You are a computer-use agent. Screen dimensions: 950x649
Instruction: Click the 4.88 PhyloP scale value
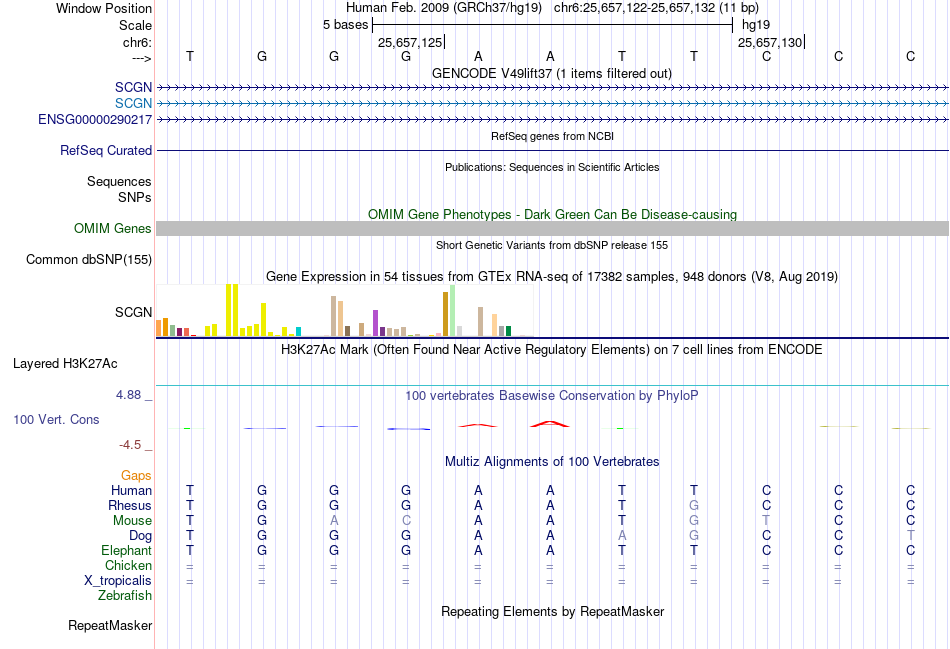[x=128, y=394]
